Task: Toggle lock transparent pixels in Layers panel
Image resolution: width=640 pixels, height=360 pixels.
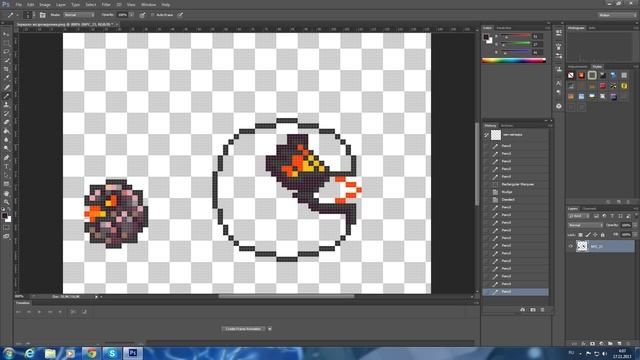Action: (580, 235)
